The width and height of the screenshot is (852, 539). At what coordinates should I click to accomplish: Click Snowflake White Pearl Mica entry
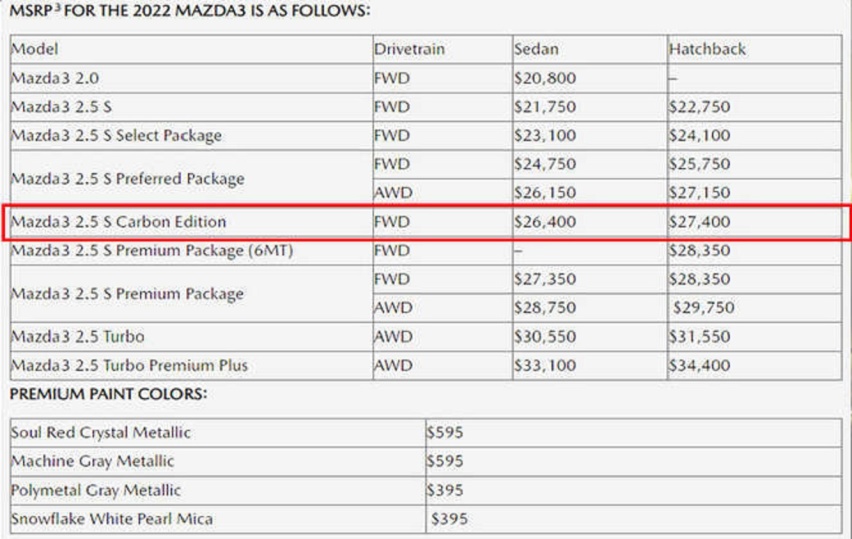[x=112, y=519]
